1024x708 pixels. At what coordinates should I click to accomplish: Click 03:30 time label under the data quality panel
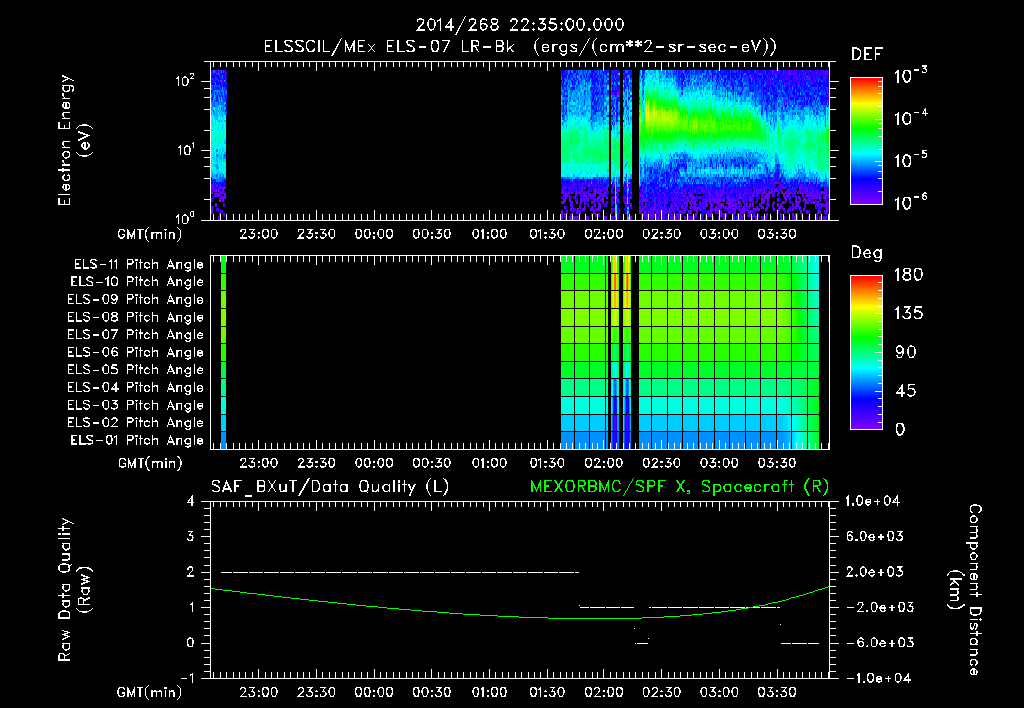coord(776,692)
